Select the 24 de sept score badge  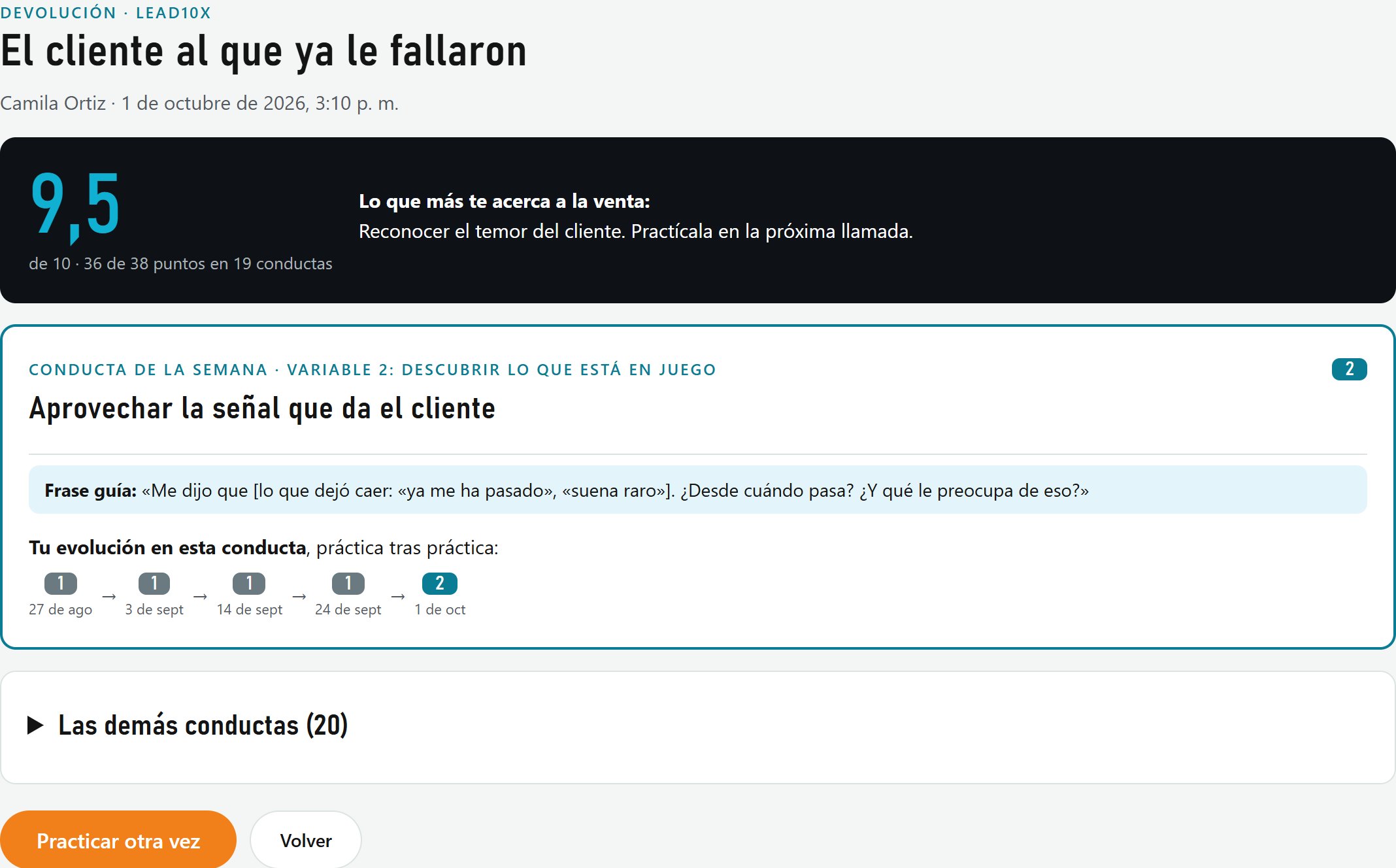tap(348, 583)
